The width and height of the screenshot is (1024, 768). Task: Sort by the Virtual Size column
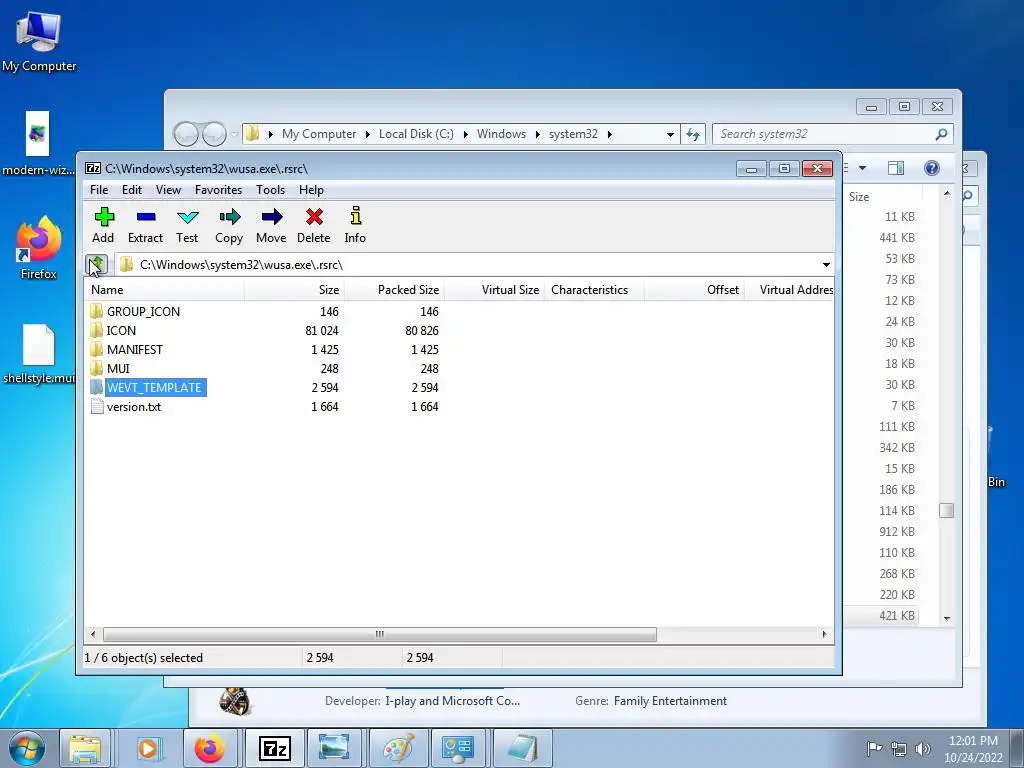pos(494,290)
